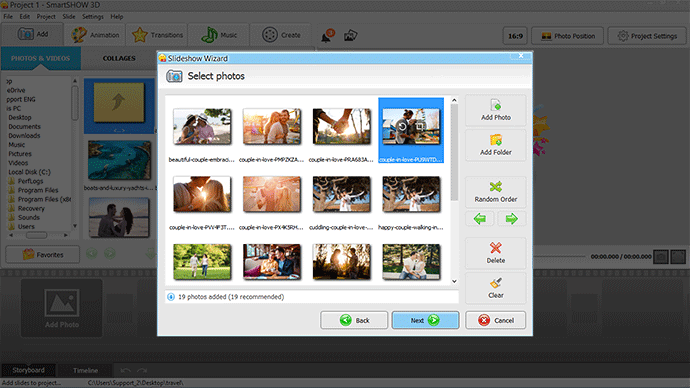Open the Program Files folder
The width and height of the screenshot is (690, 388).
click(x=38, y=190)
